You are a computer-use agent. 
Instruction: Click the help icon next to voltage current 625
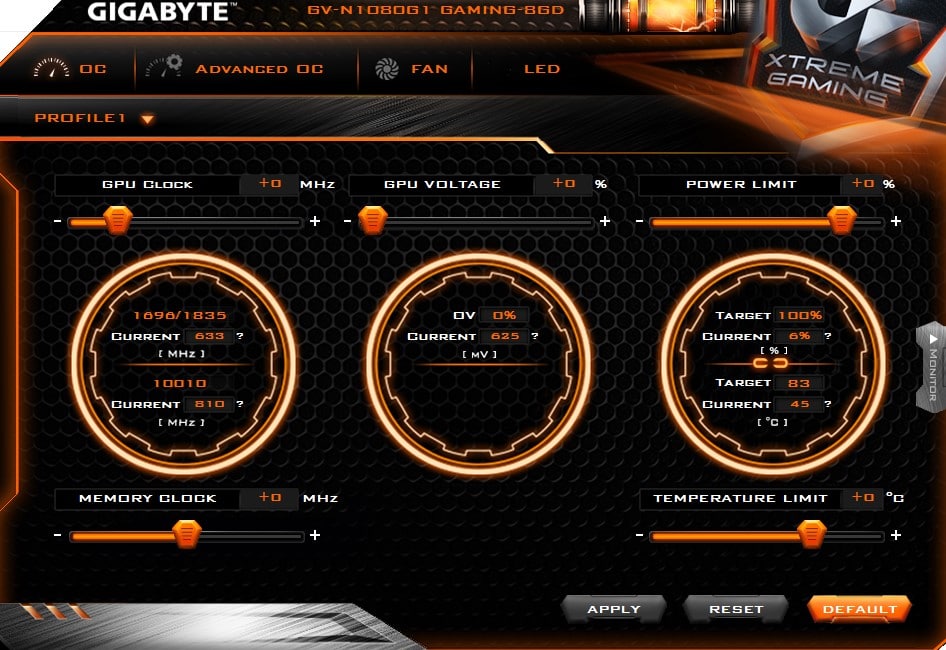[x=536, y=337]
